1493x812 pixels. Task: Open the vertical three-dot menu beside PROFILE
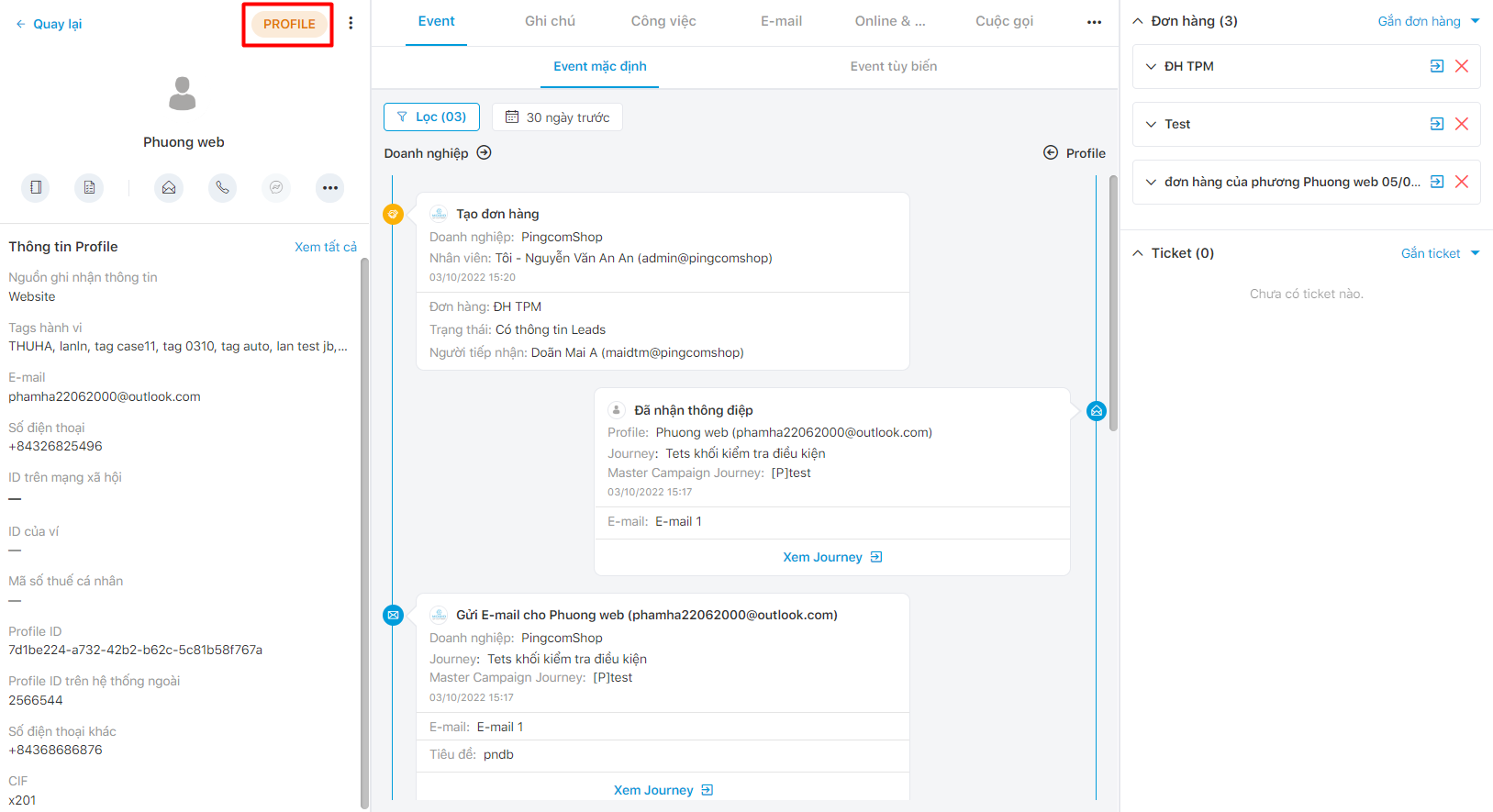[351, 23]
